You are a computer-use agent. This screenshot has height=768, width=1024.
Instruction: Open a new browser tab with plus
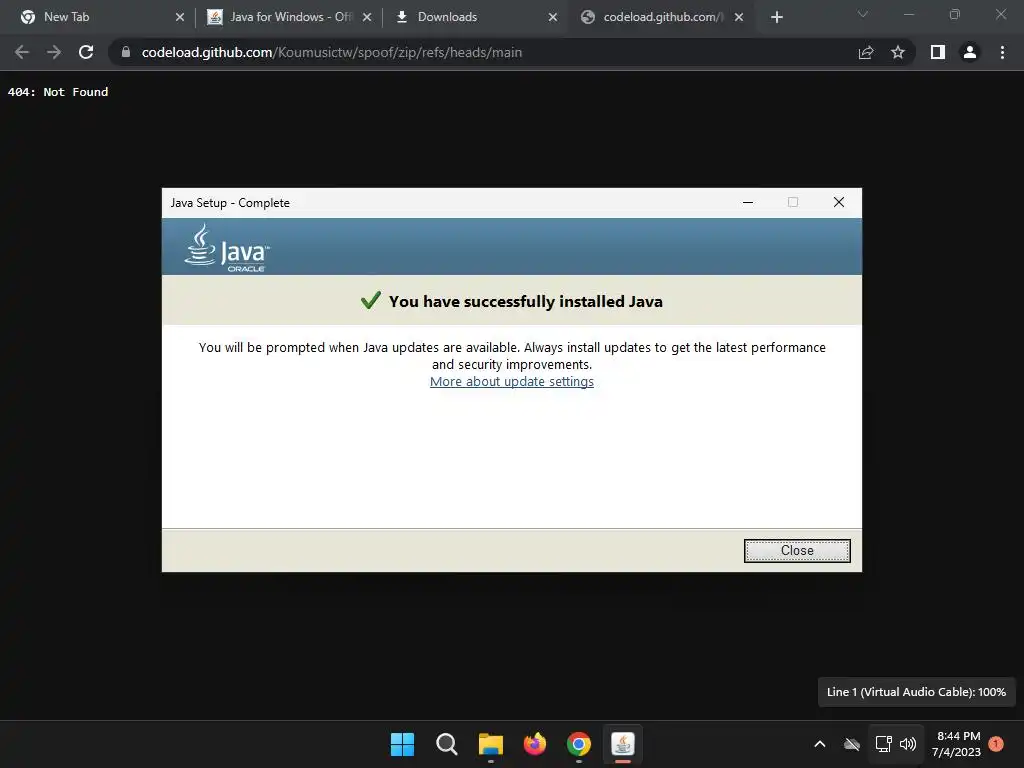[x=776, y=17]
